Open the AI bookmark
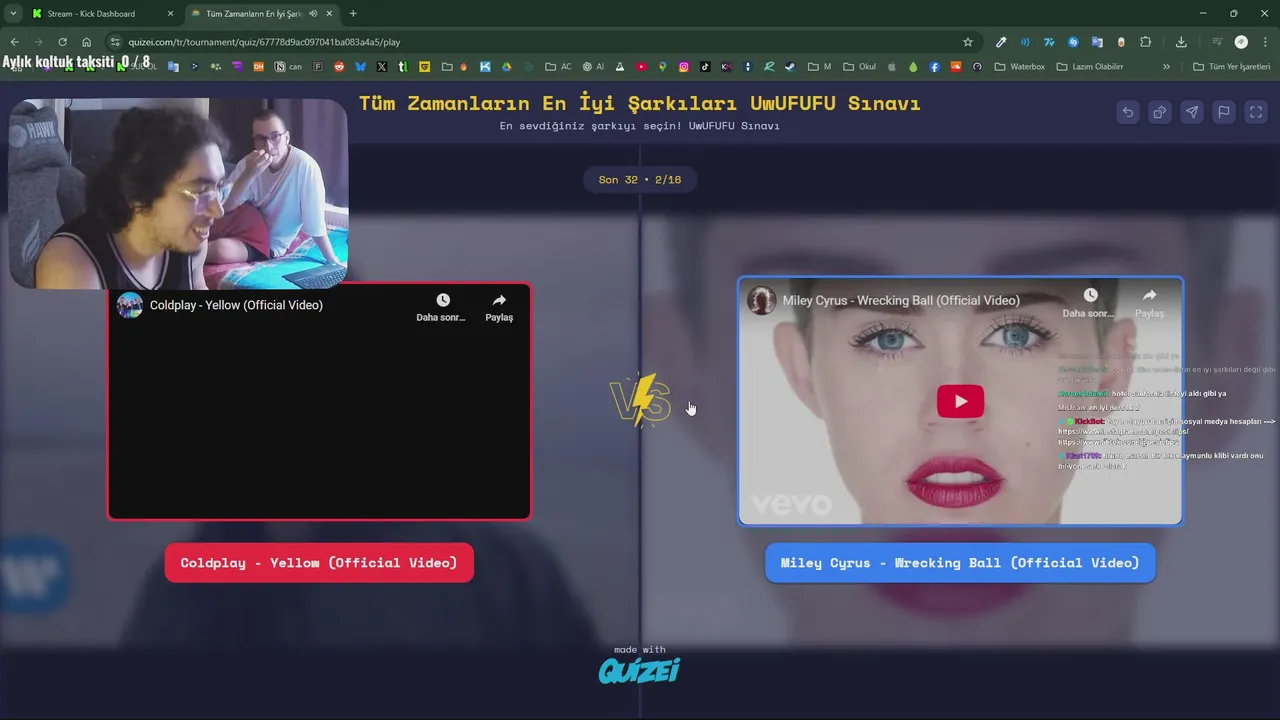Screen dimensions: 1280x720 point(593,67)
